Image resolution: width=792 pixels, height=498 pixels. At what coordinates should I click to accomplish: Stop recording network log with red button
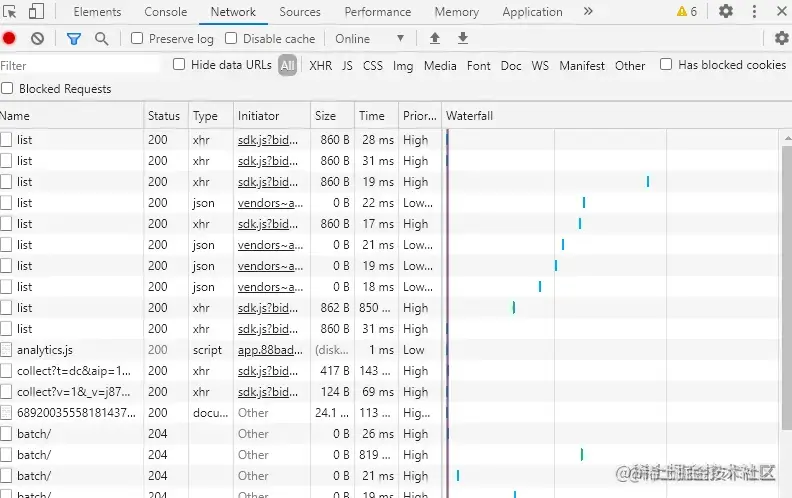click(x=9, y=38)
